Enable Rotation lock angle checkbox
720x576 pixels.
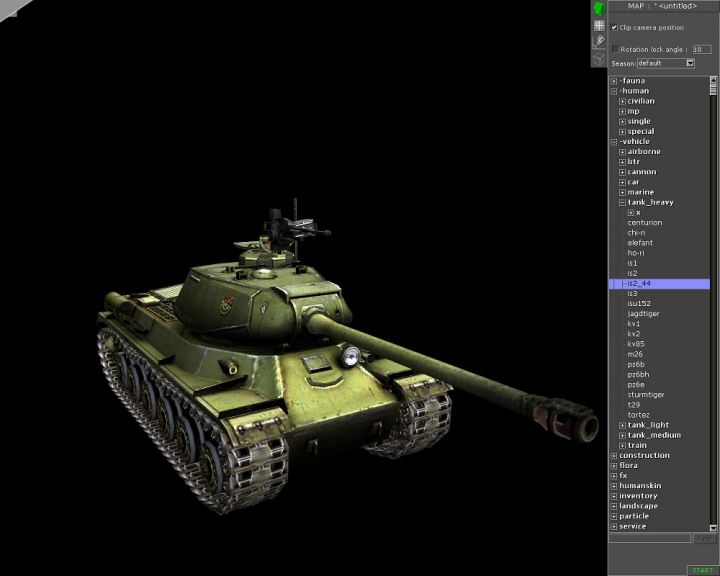[615, 48]
